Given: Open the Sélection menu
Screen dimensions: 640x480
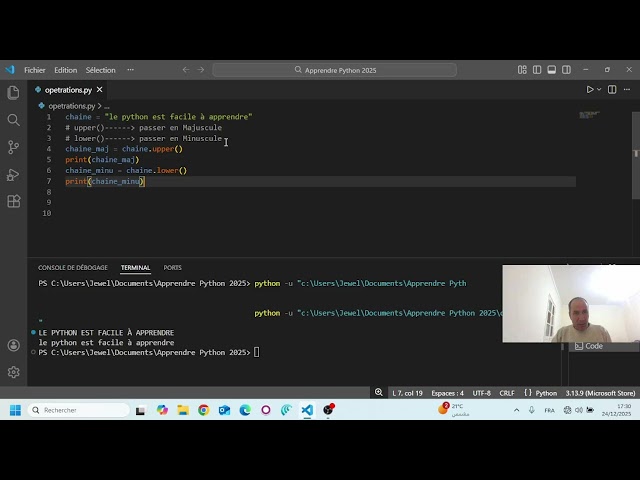Looking at the screenshot, I should click(100, 70).
